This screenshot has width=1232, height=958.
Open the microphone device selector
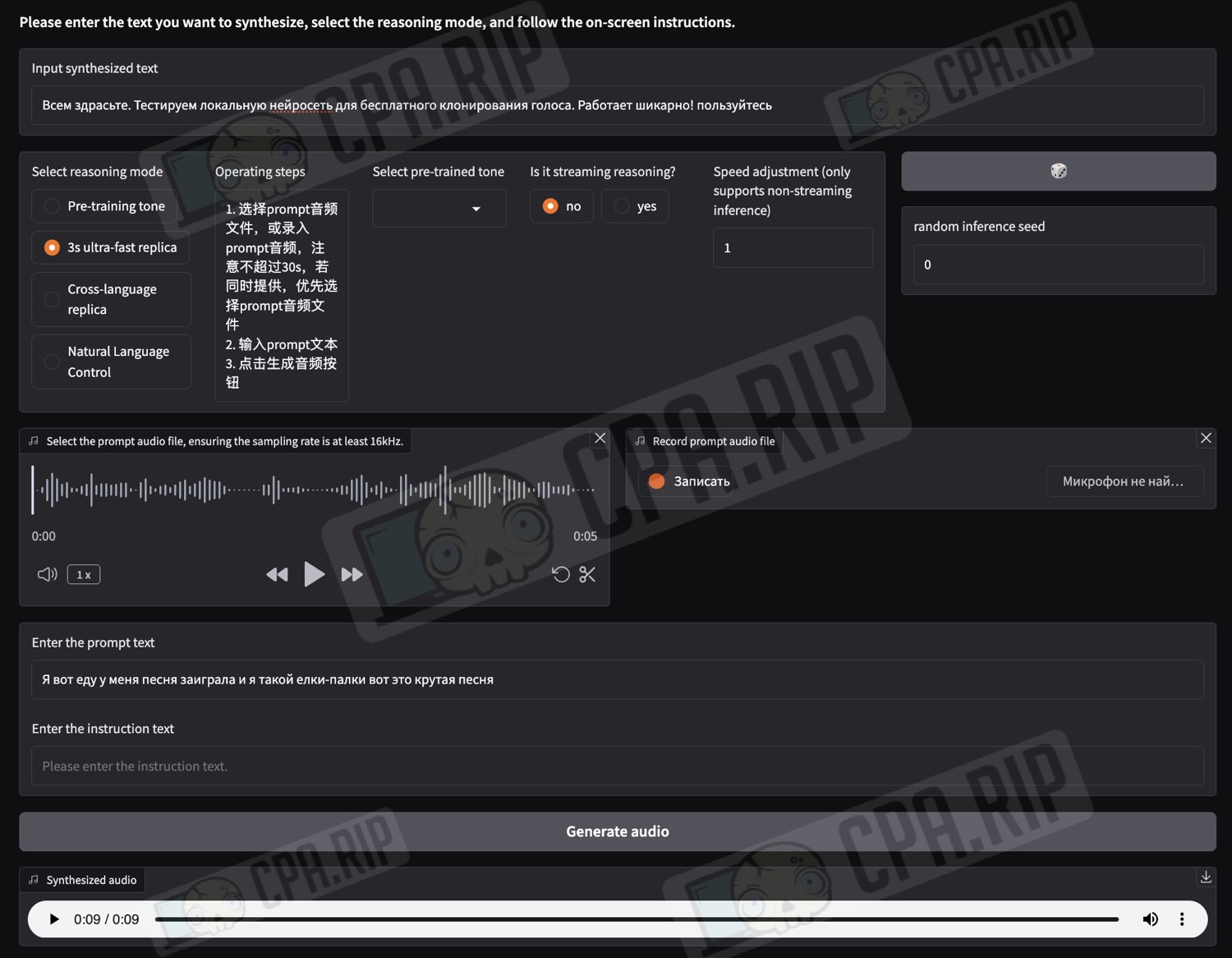[1124, 481]
